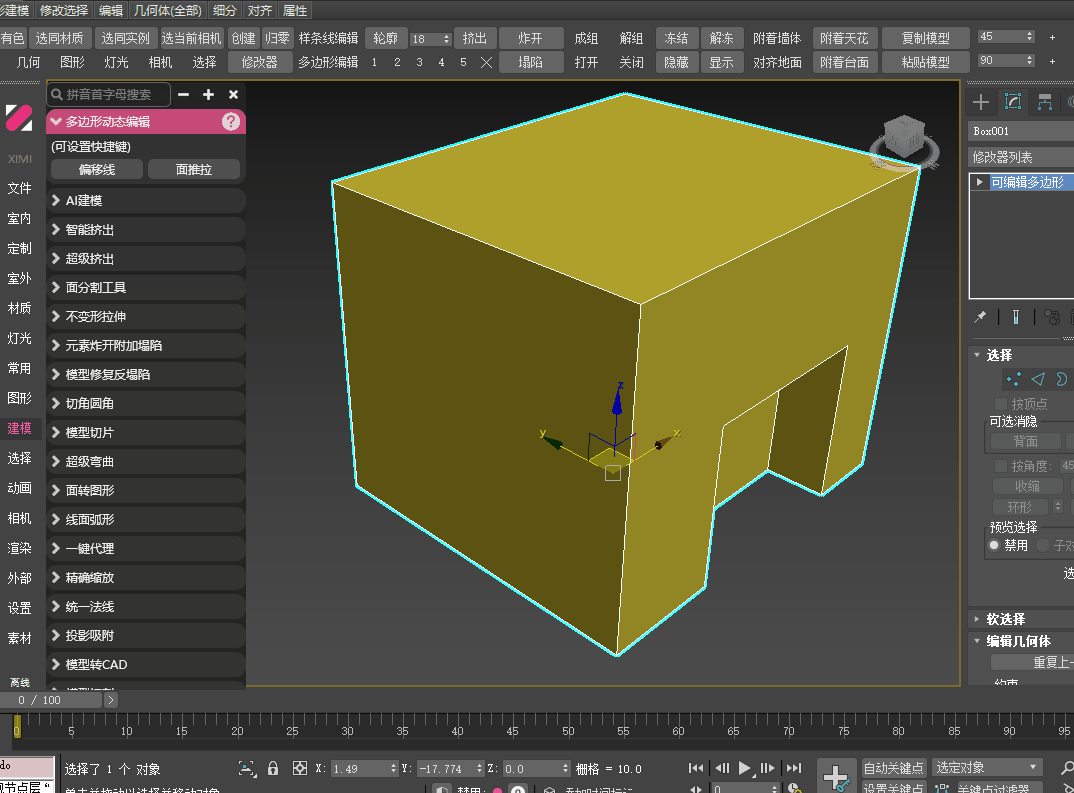Click the Hierarchy panel icon
This screenshot has height=793, width=1074.
[x=1045, y=102]
